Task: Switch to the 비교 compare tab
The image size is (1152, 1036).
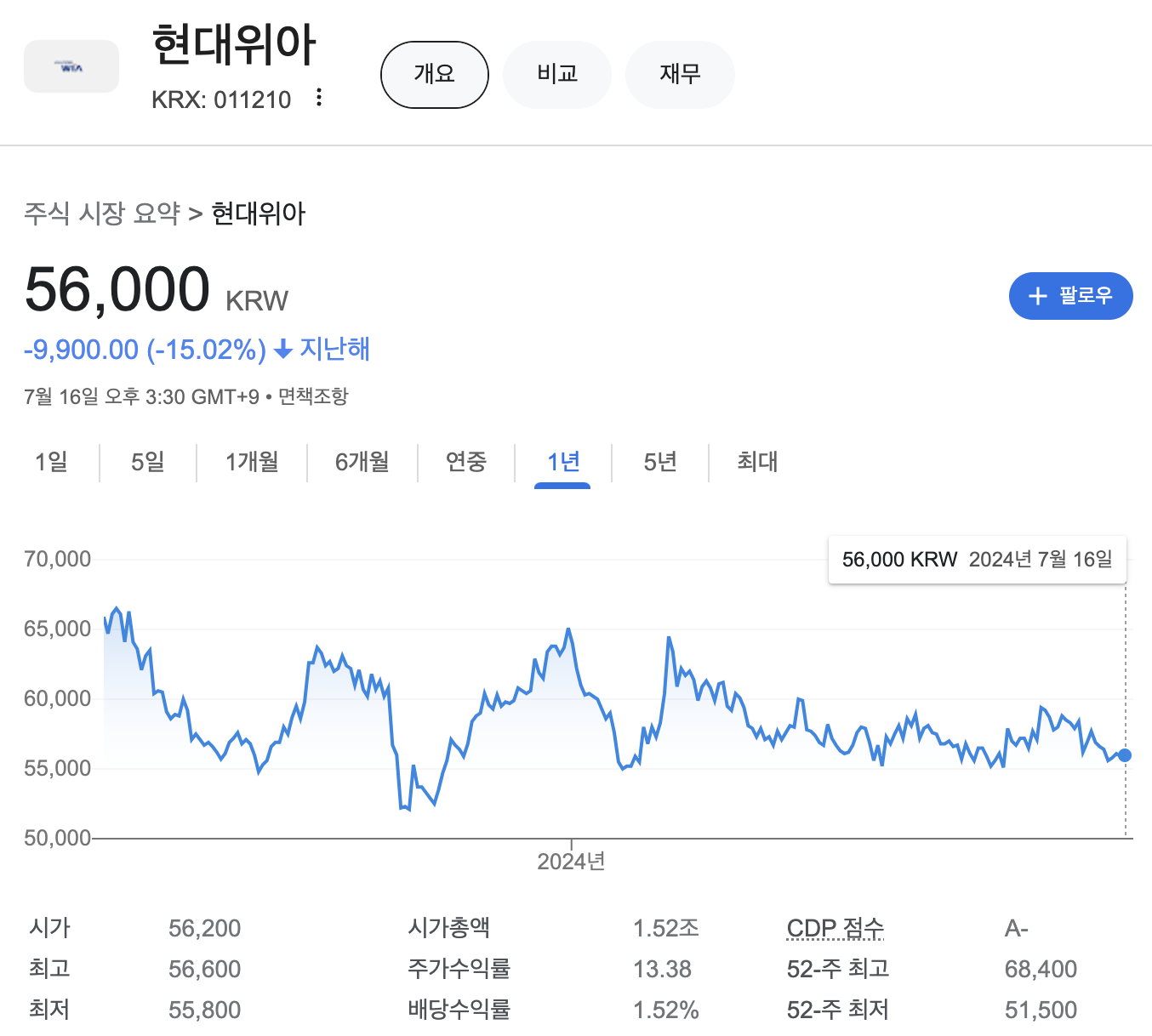Action: coord(557,75)
